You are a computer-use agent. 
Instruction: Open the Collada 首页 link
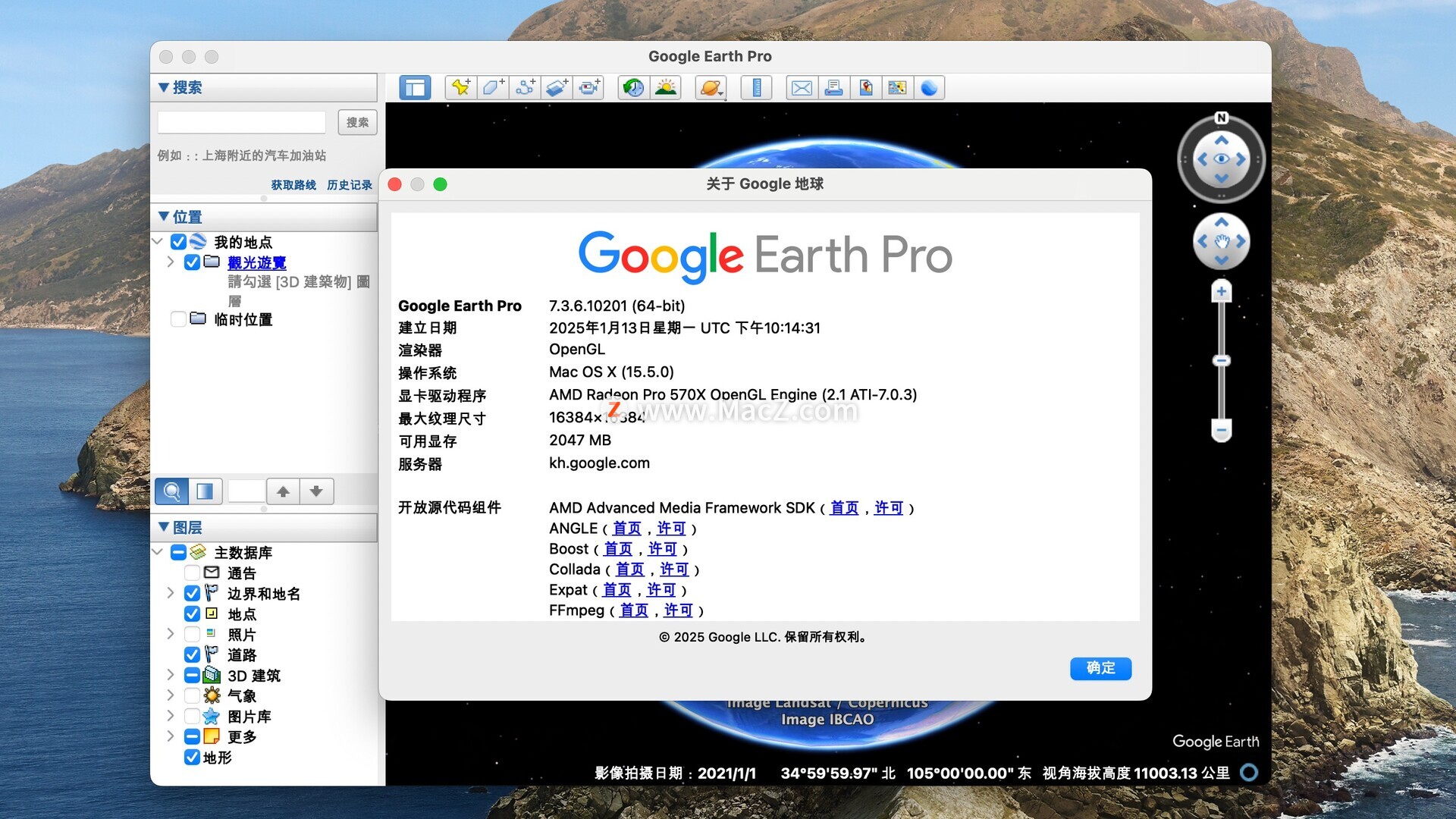(630, 570)
